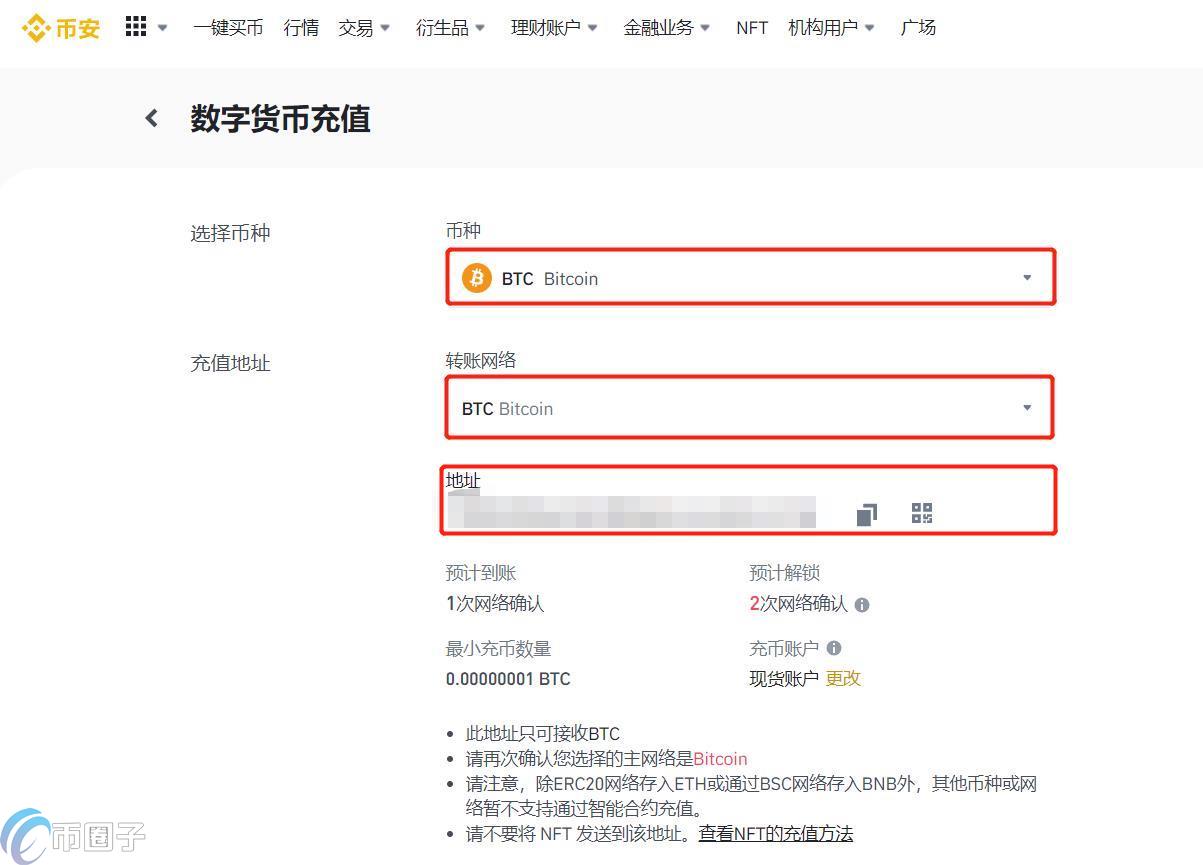The image size is (1203, 865).
Task: Open 行情 in the navigation
Action: tap(301, 28)
